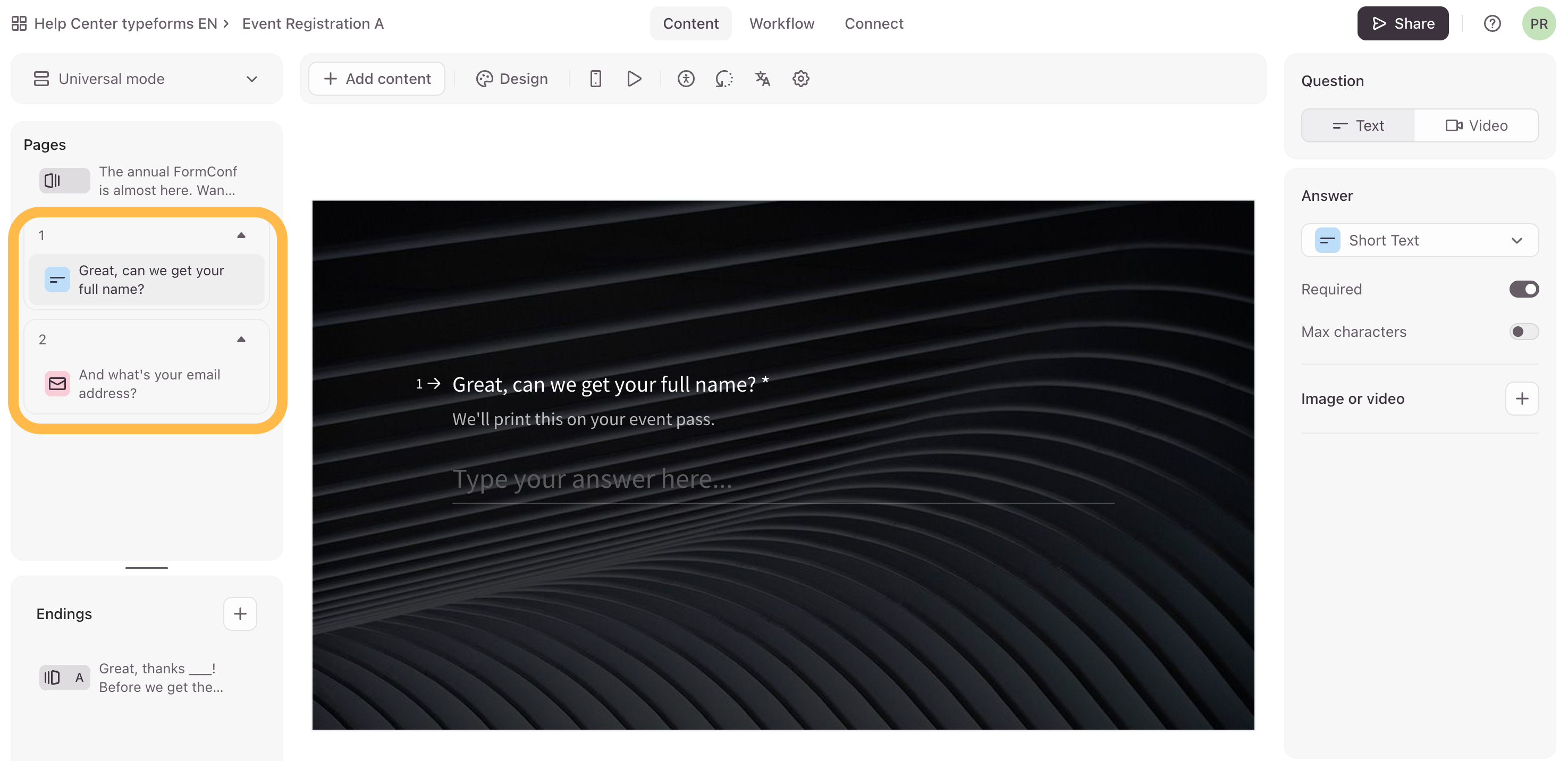The height and width of the screenshot is (761, 1568).
Task: Click the 'Required' label
Action: (1331, 289)
